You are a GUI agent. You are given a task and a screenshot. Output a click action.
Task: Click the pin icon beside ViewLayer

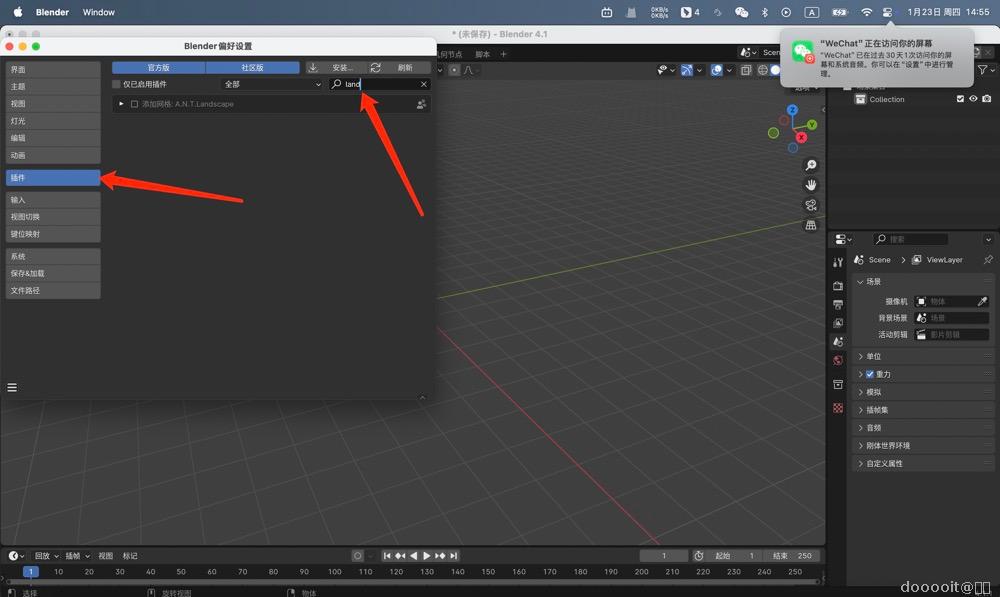[x=988, y=260]
